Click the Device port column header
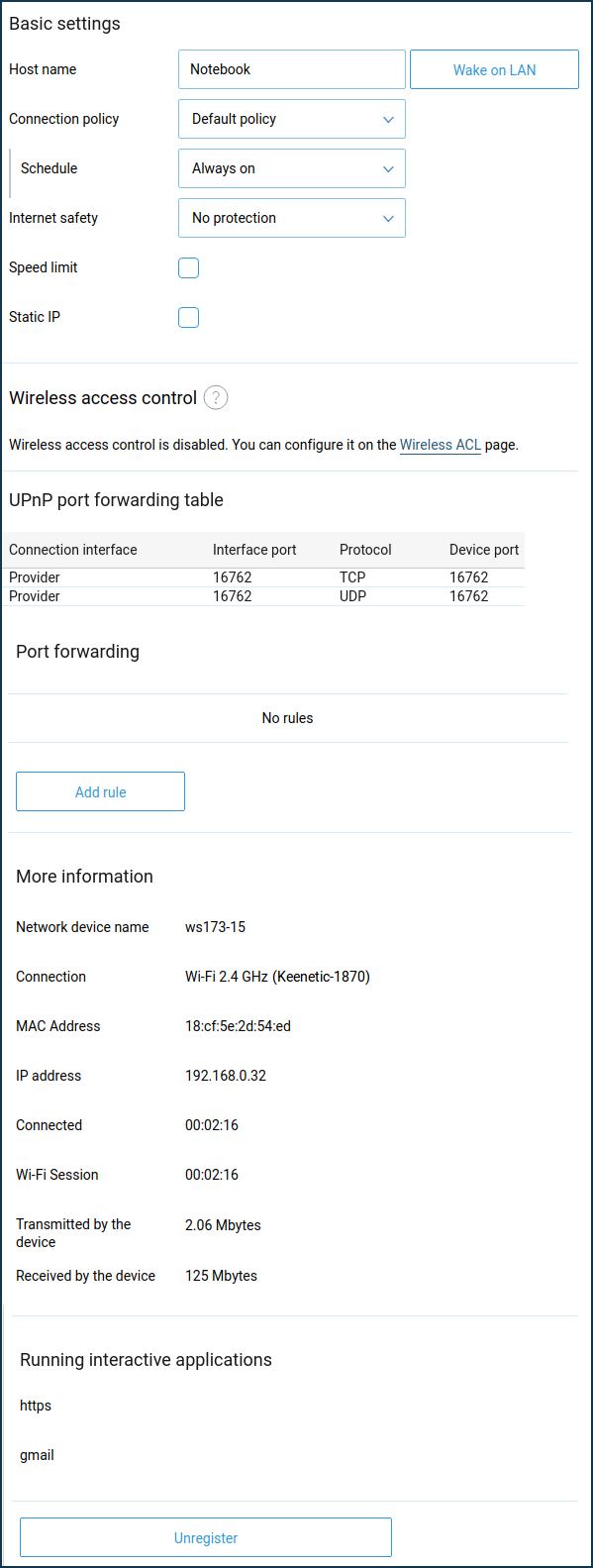 click(484, 550)
